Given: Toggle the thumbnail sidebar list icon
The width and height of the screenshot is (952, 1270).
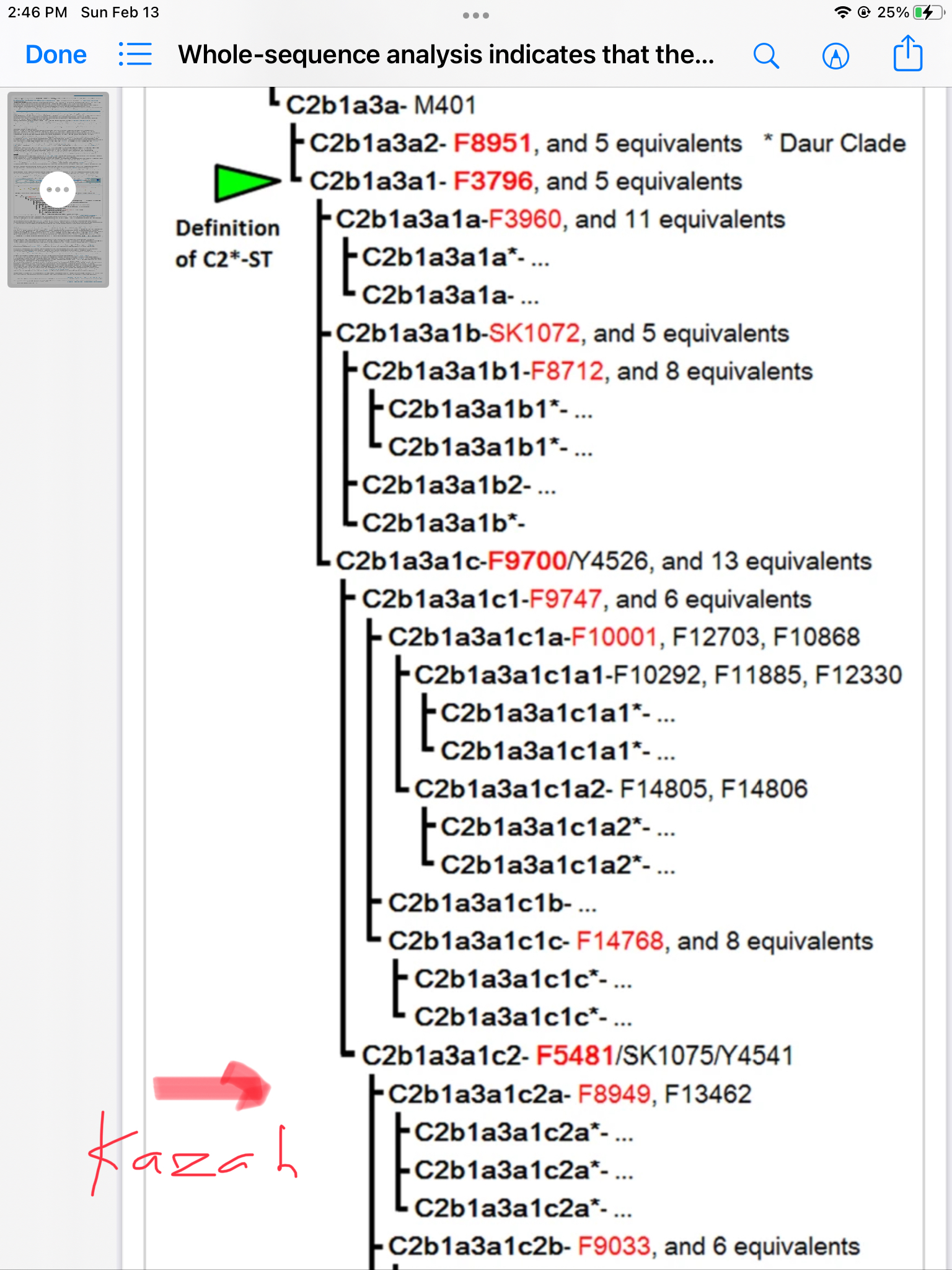Looking at the screenshot, I should (135, 55).
